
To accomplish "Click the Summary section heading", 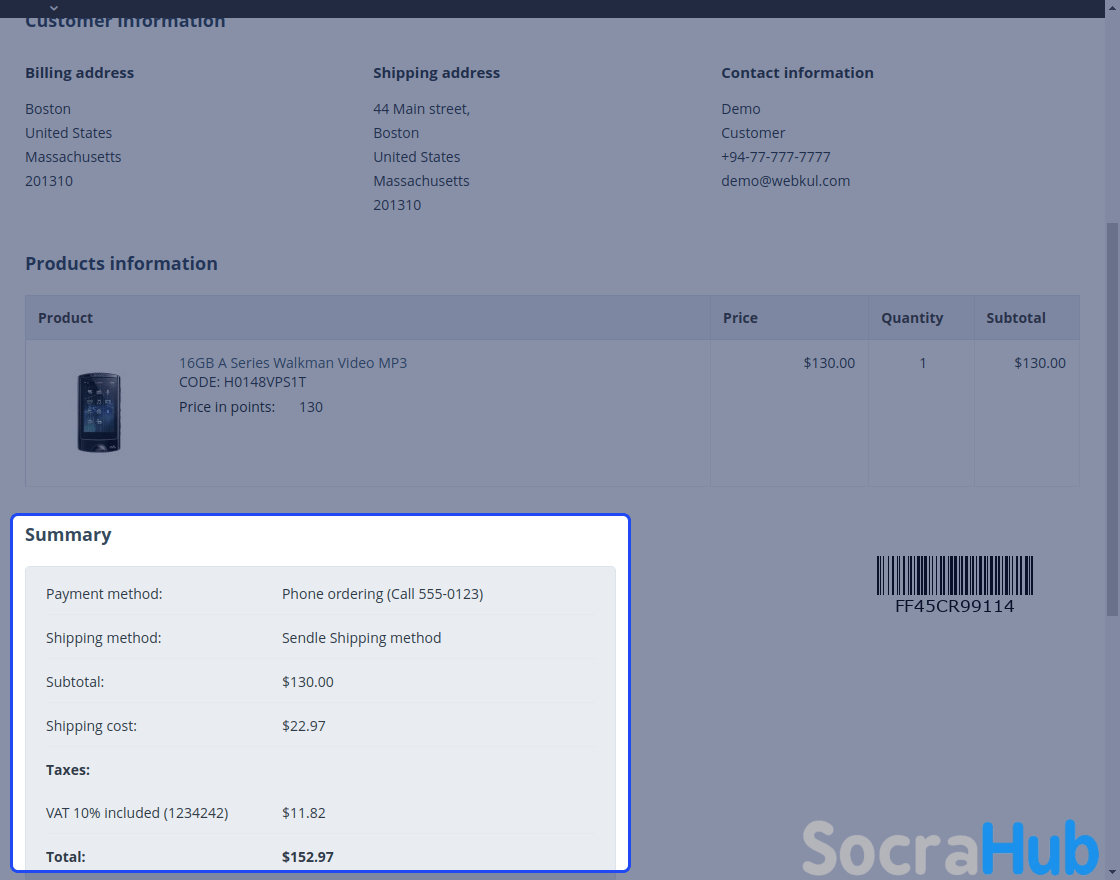I will (68, 535).
